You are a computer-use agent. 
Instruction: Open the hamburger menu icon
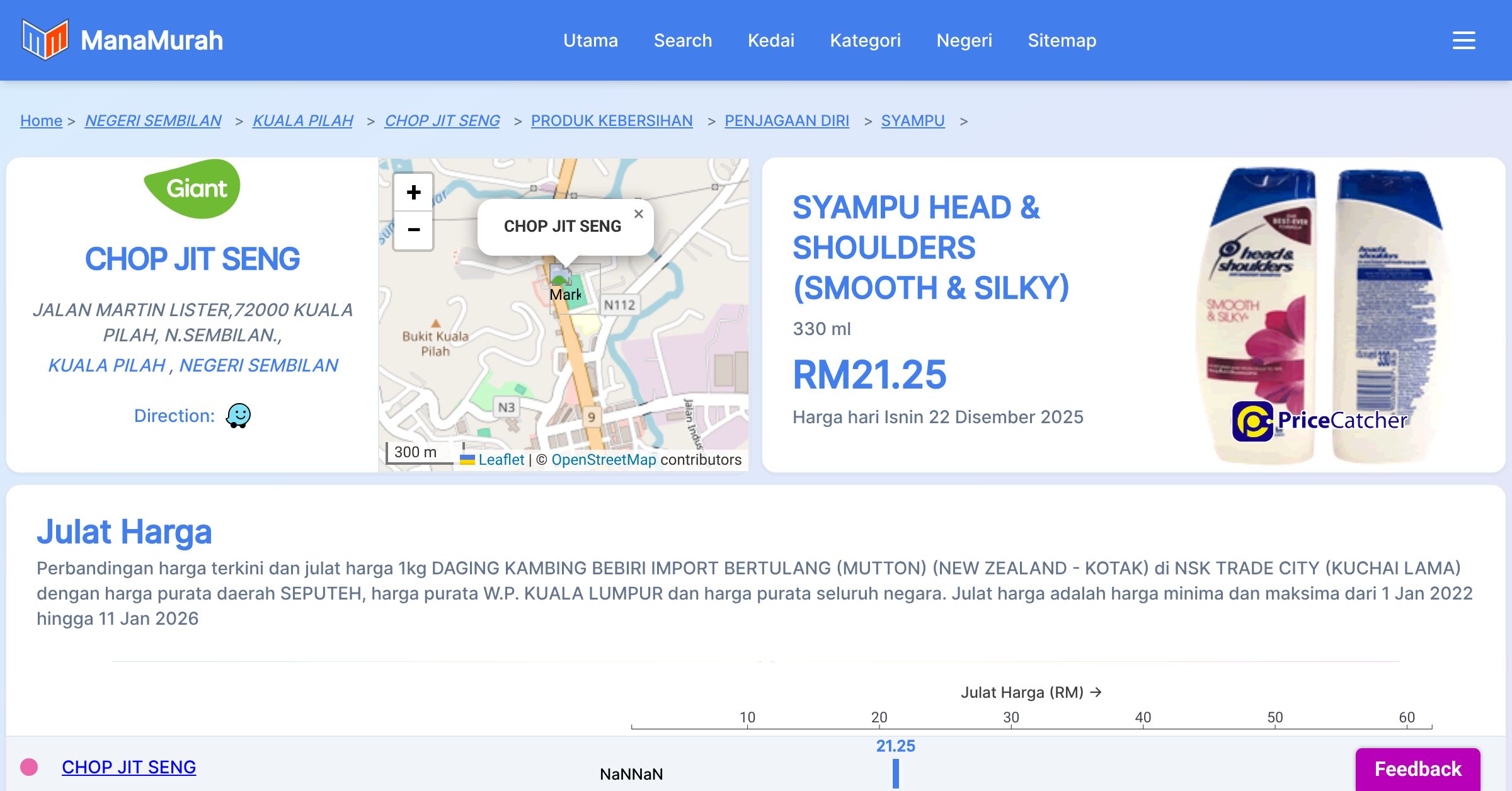click(x=1463, y=40)
